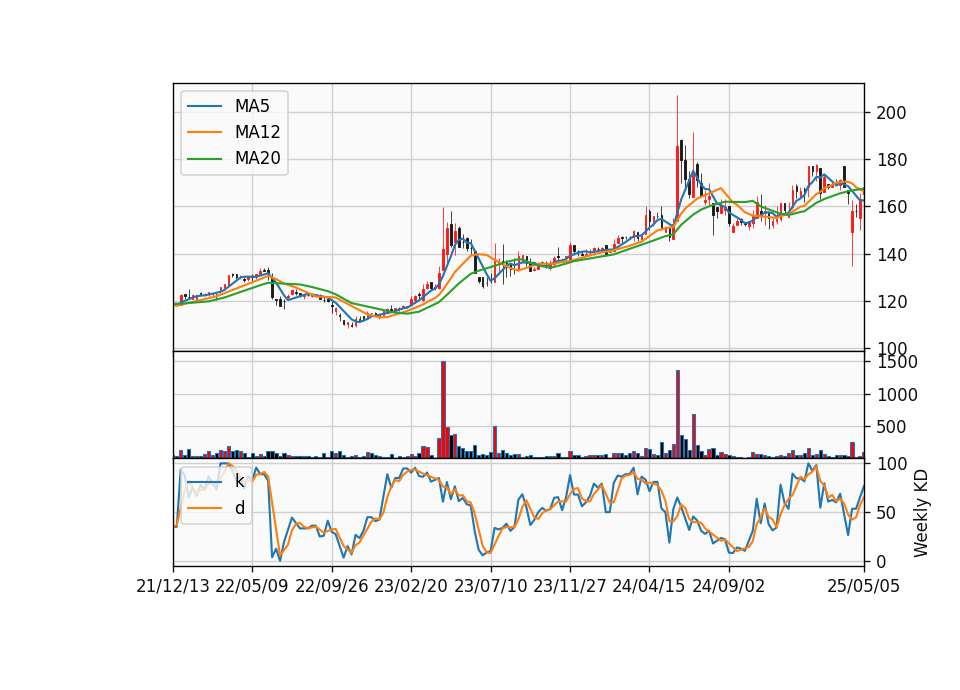Click the 24/09/02 date tick label

[729, 586]
